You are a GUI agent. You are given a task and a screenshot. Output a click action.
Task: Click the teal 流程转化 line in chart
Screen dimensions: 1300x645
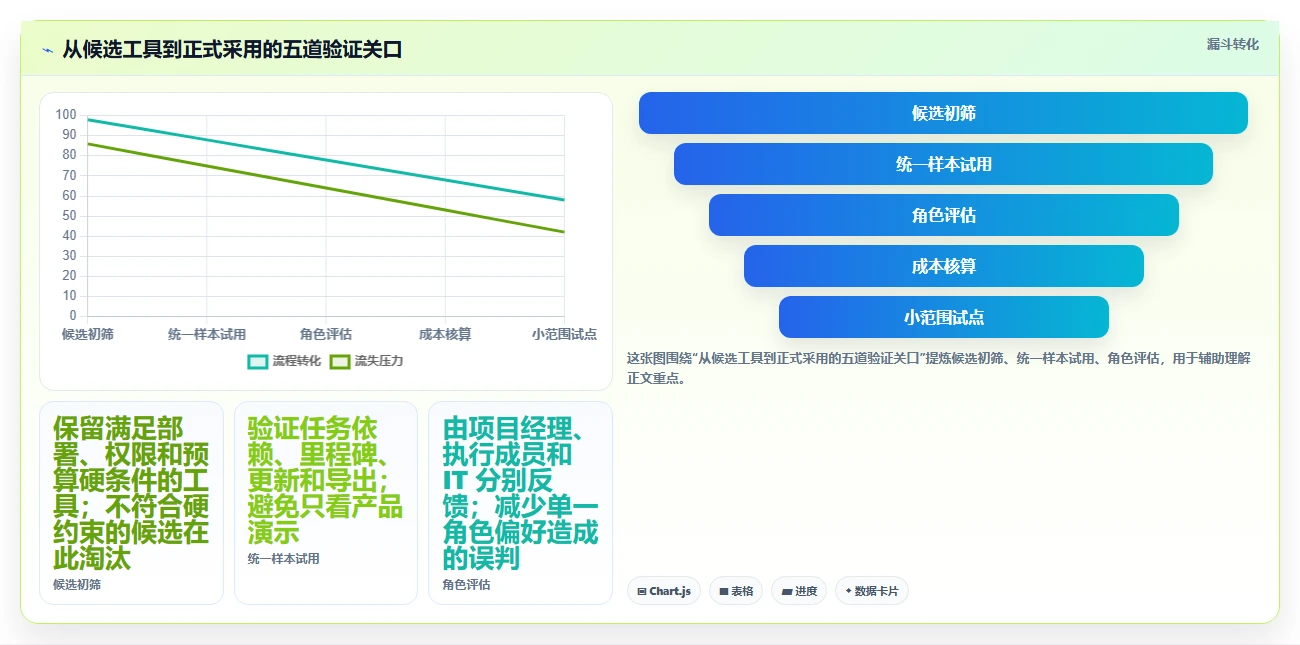pyautogui.click(x=326, y=160)
